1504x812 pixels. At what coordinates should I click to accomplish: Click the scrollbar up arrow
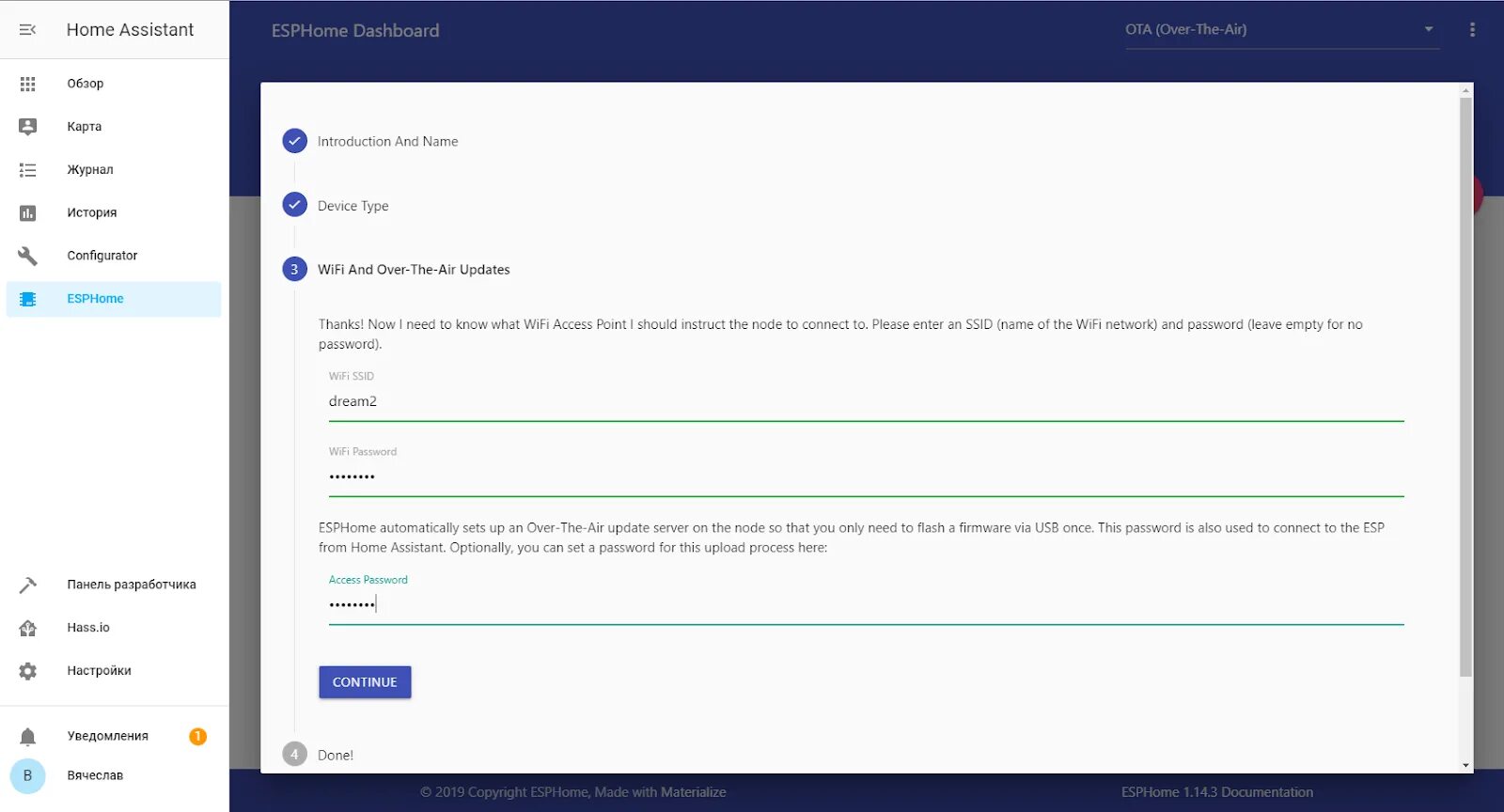(1465, 90)
